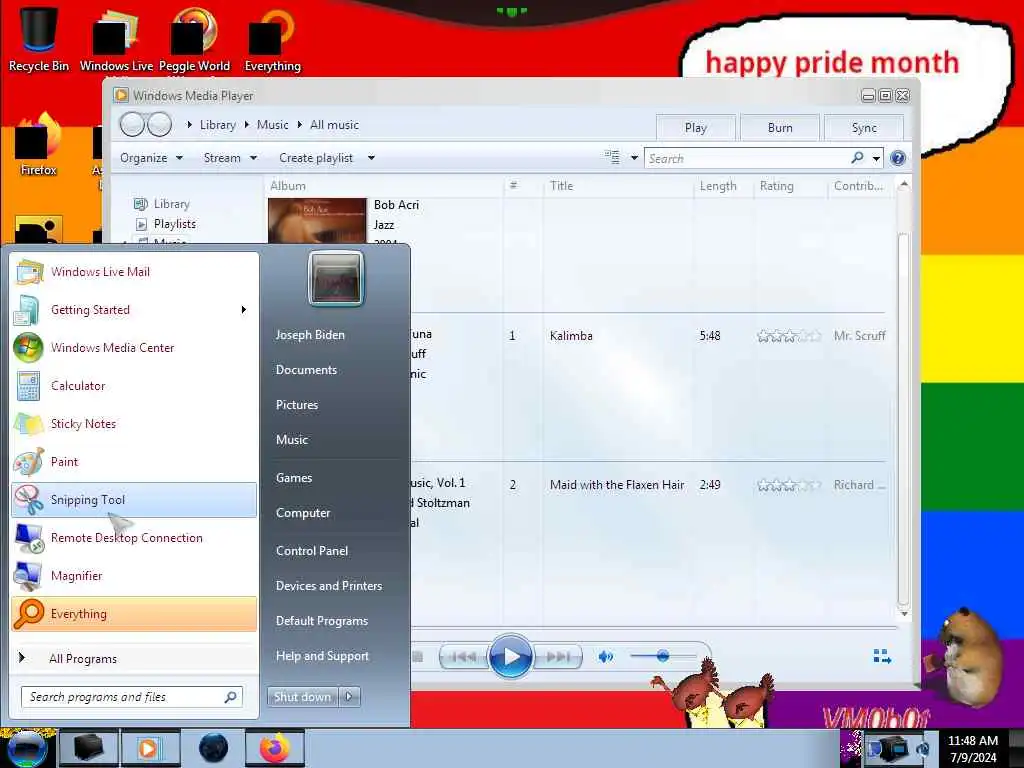Open Getting Started in Start menu
The image size is (1024, 768).
coord(134,310)
